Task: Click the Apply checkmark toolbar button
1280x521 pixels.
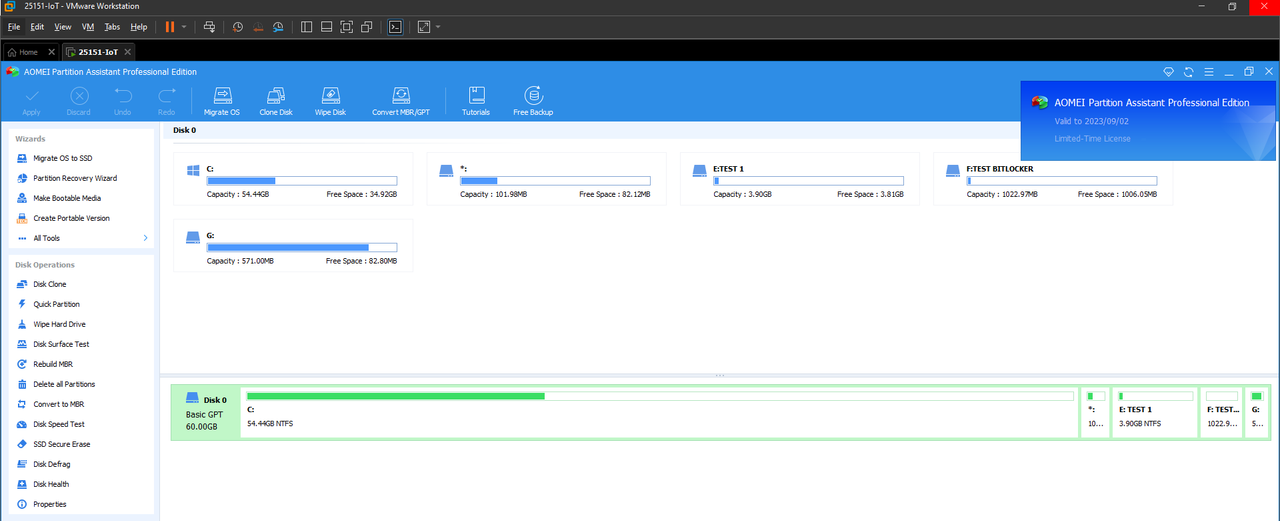Action: click(31, 100)
